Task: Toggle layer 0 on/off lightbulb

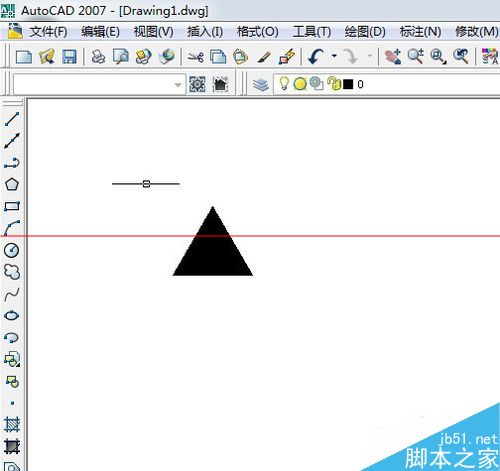Action: click(284, 83)
